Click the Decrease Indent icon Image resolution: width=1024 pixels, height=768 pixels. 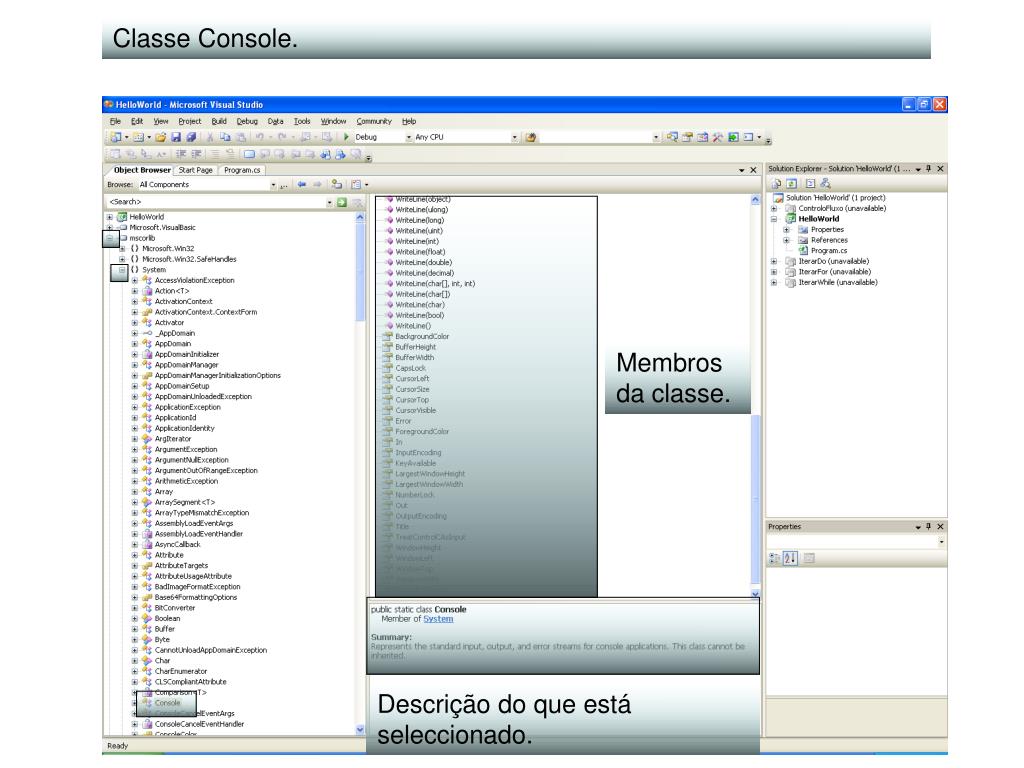click(180, 154)
